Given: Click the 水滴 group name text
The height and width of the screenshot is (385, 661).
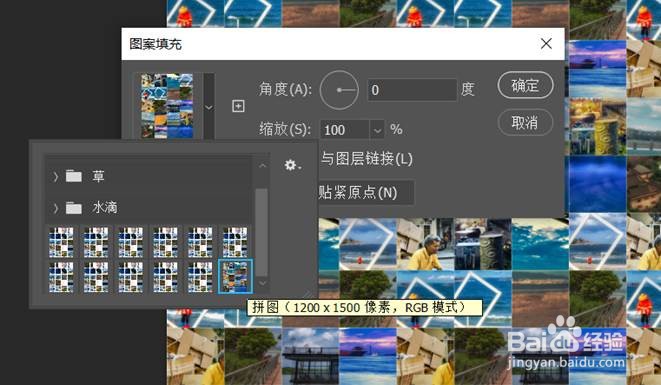Looking at the screenshot, I should click(105, 207).
